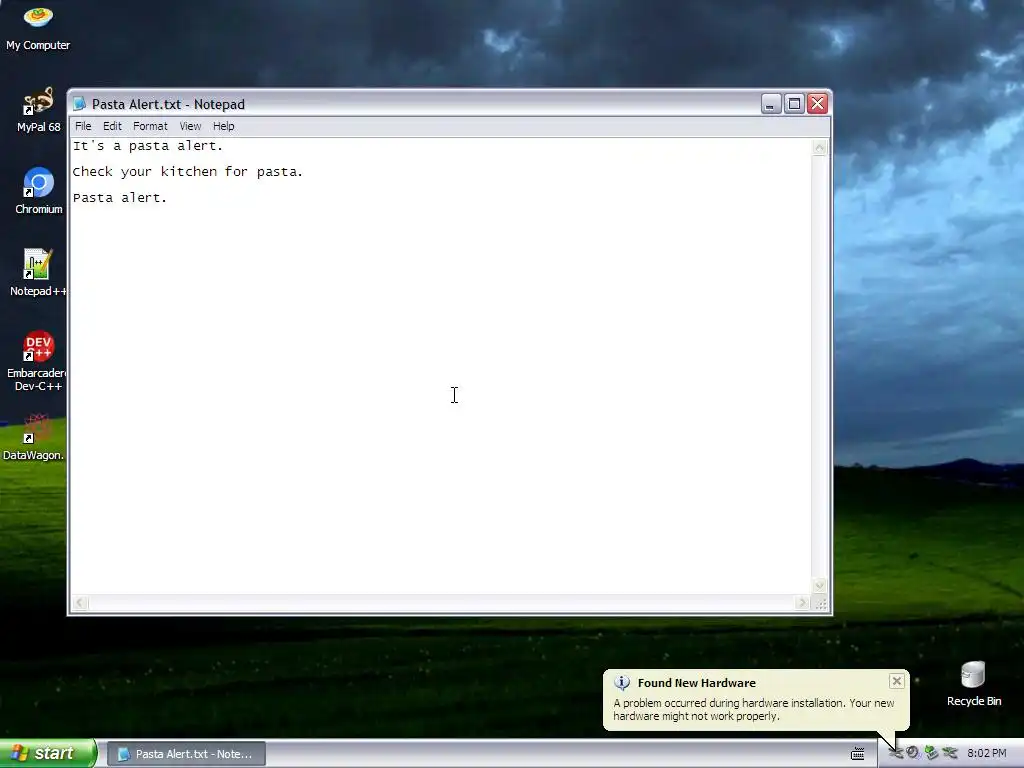The image size is (1024, 768).
Task: Open the Format menu in Notepad
Action: [x=150, y=126]
